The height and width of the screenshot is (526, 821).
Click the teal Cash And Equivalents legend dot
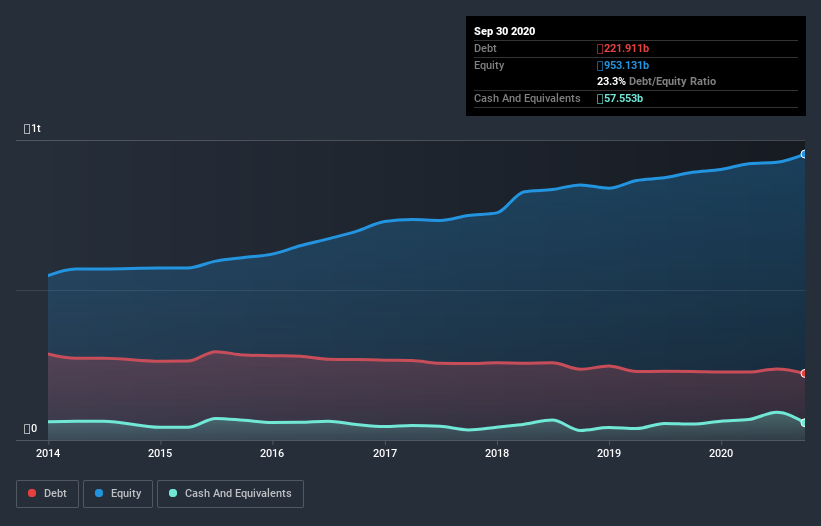click(x=173, y=493)
